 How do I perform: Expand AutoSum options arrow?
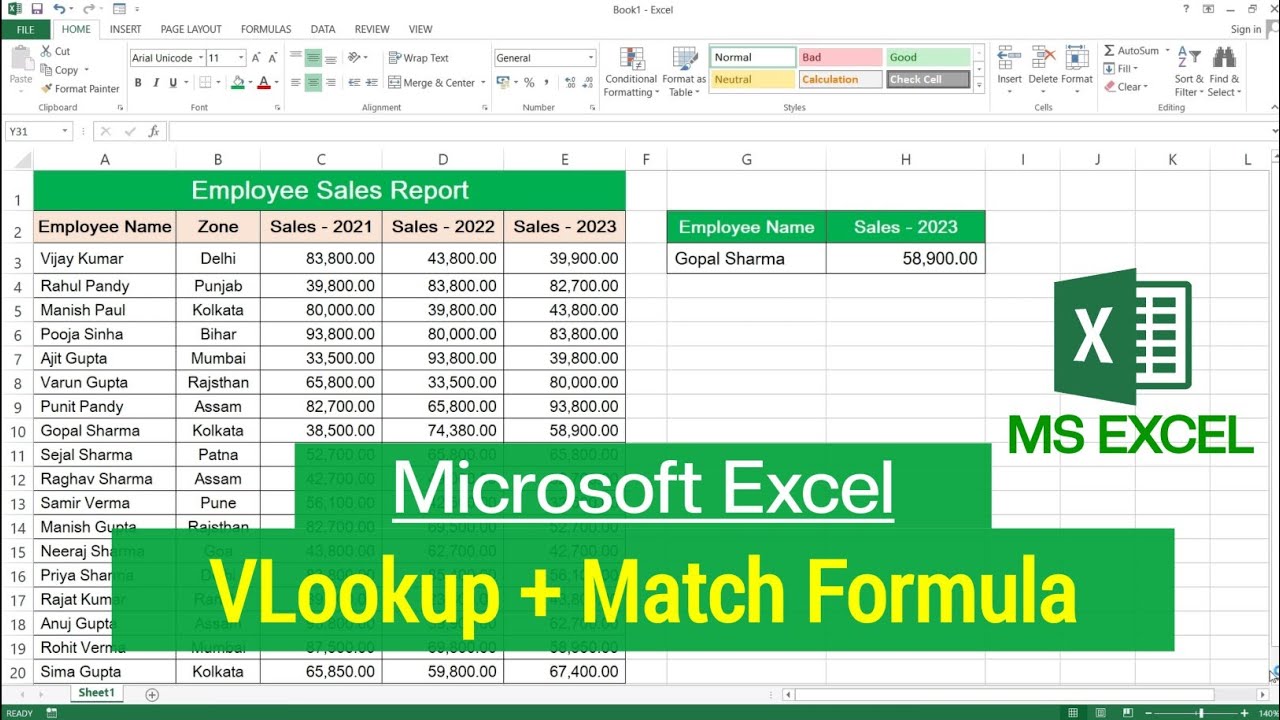coord(1166,51)
